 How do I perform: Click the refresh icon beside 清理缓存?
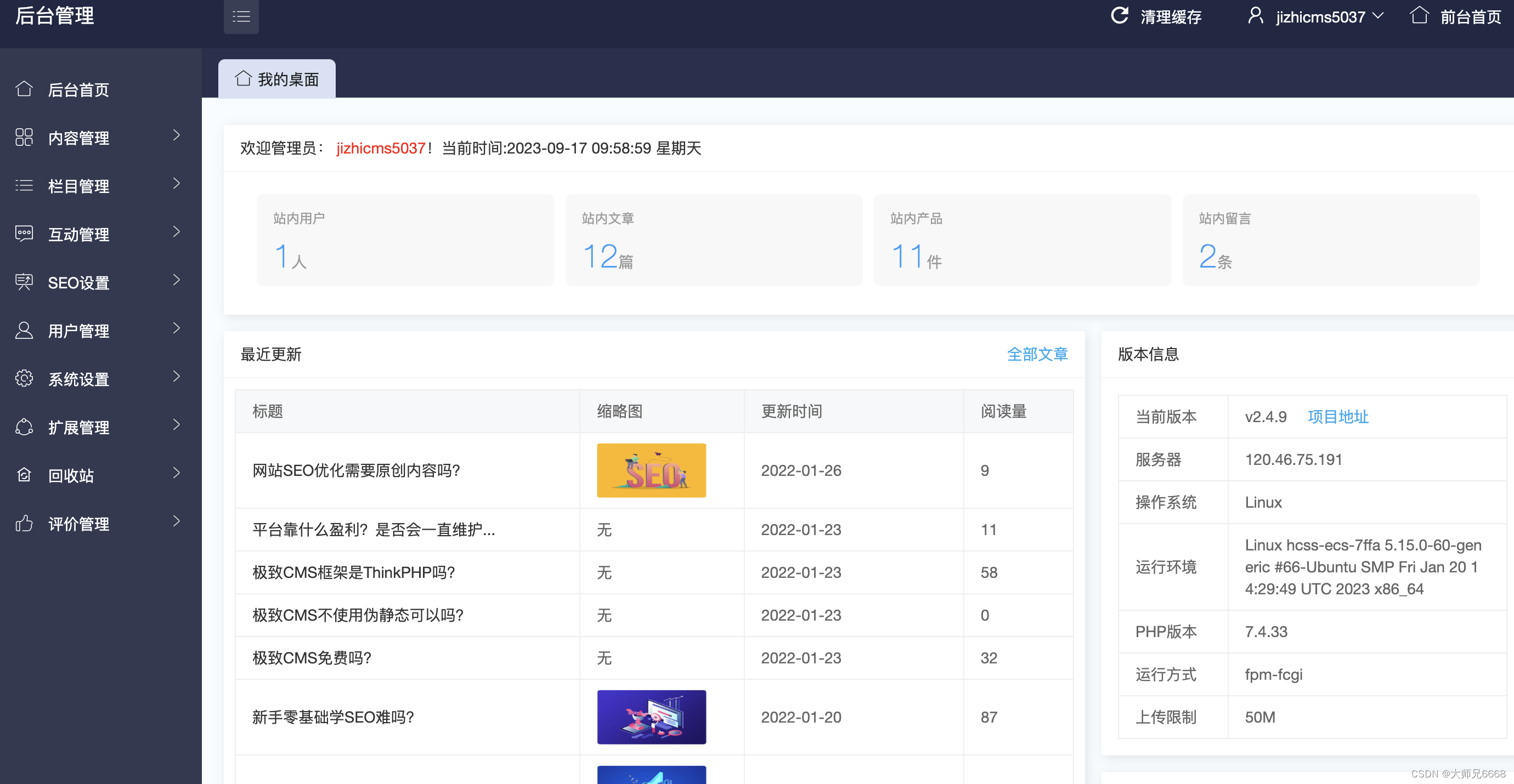[x=1120, y=16]
